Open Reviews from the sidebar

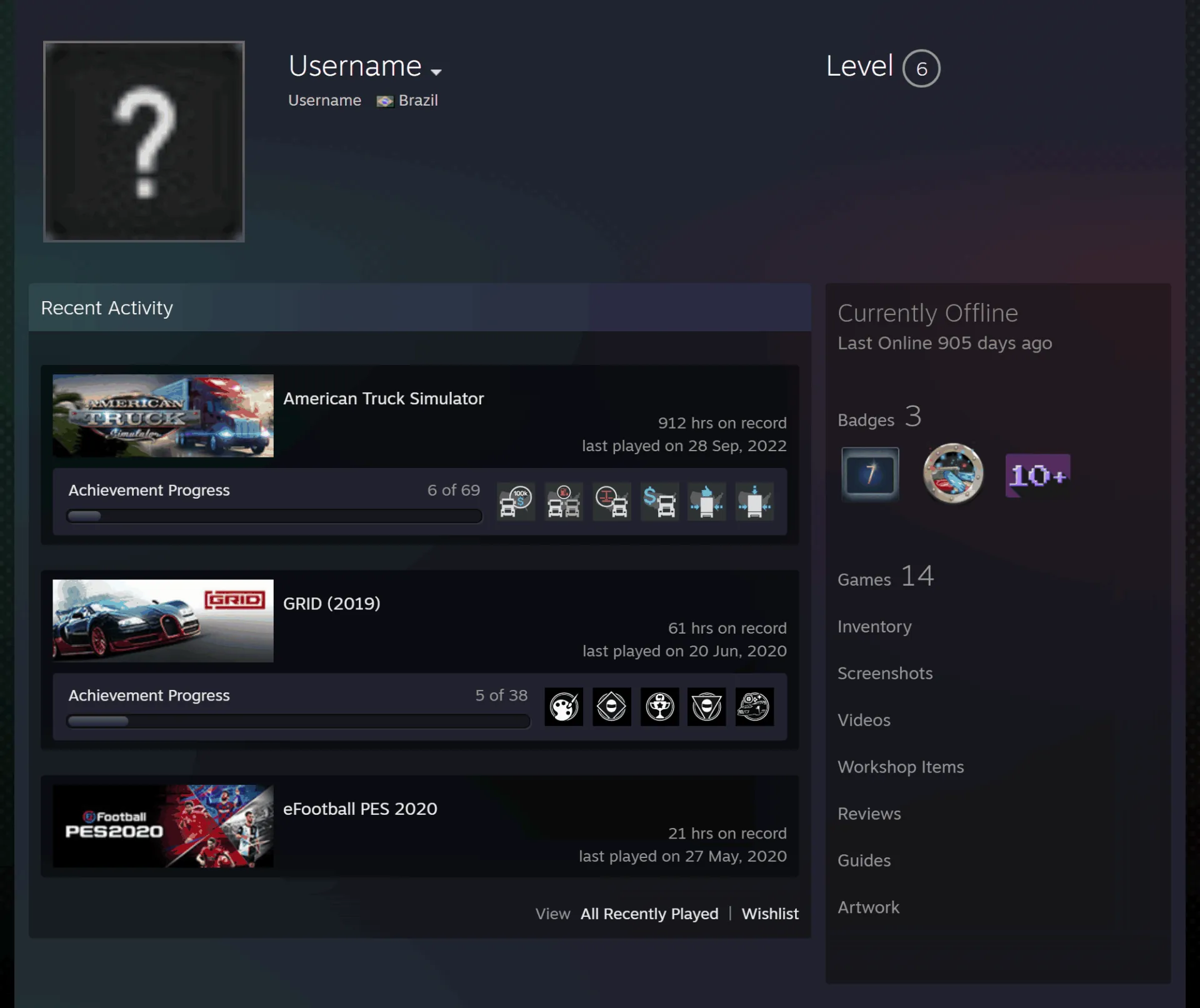[869, 814]
